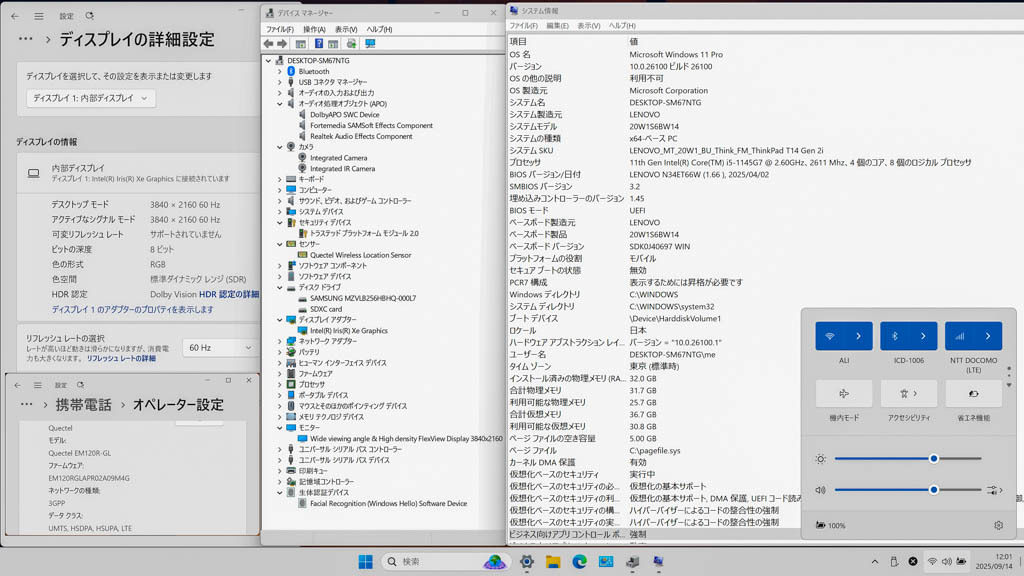Image resolution: width=1024 pixels, height=576 pixels.
Task: Show hidden tray icons chevron on taskbar
Action: tap(875, 562)
